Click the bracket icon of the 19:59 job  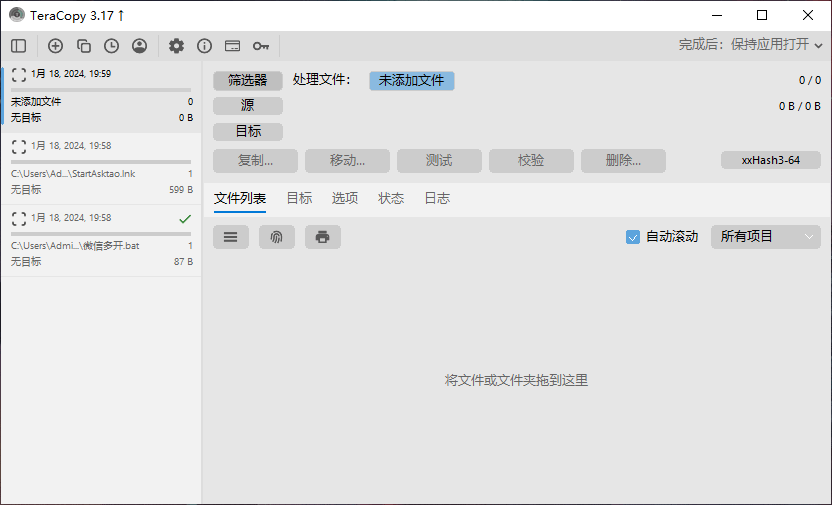(x=19, y=74)
